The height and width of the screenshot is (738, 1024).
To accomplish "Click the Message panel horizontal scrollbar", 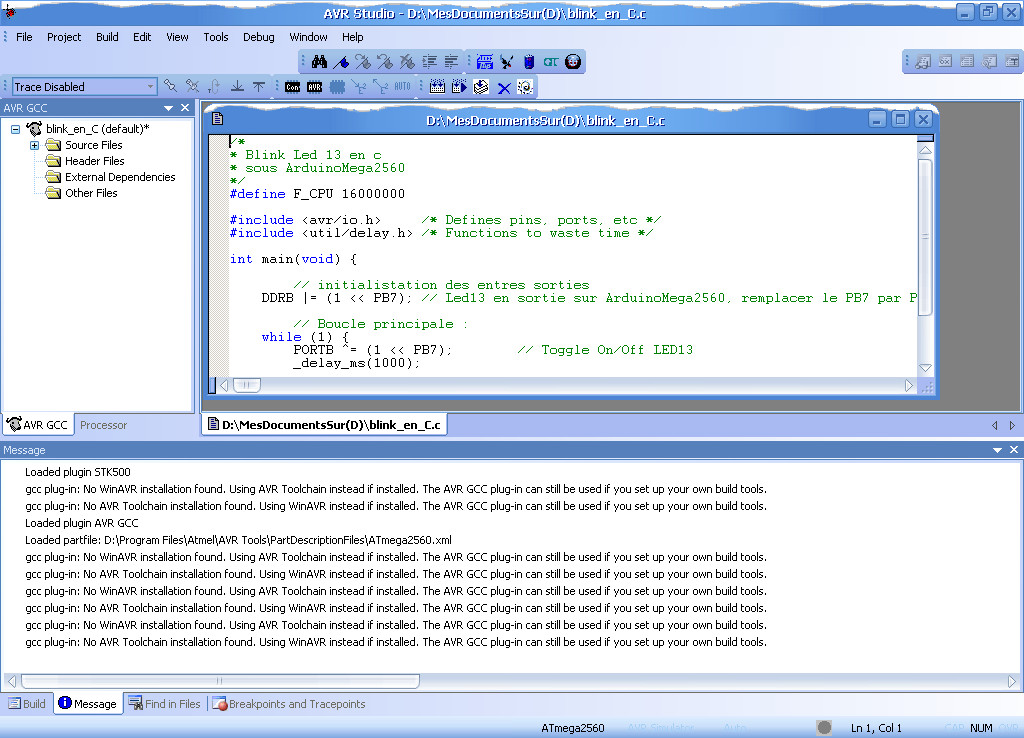I will tap(220, 682).
